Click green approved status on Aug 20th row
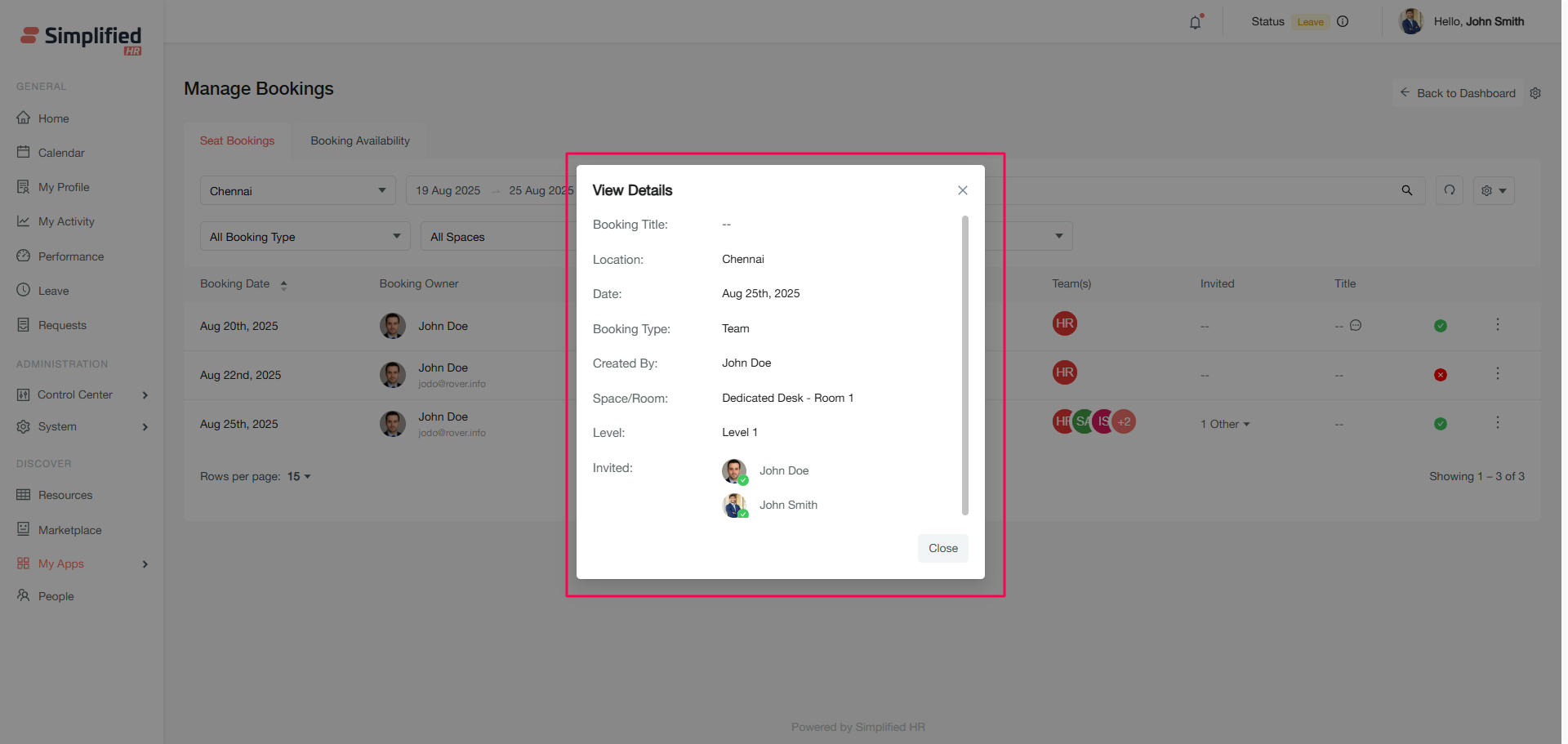 (x=1441, y=326)
